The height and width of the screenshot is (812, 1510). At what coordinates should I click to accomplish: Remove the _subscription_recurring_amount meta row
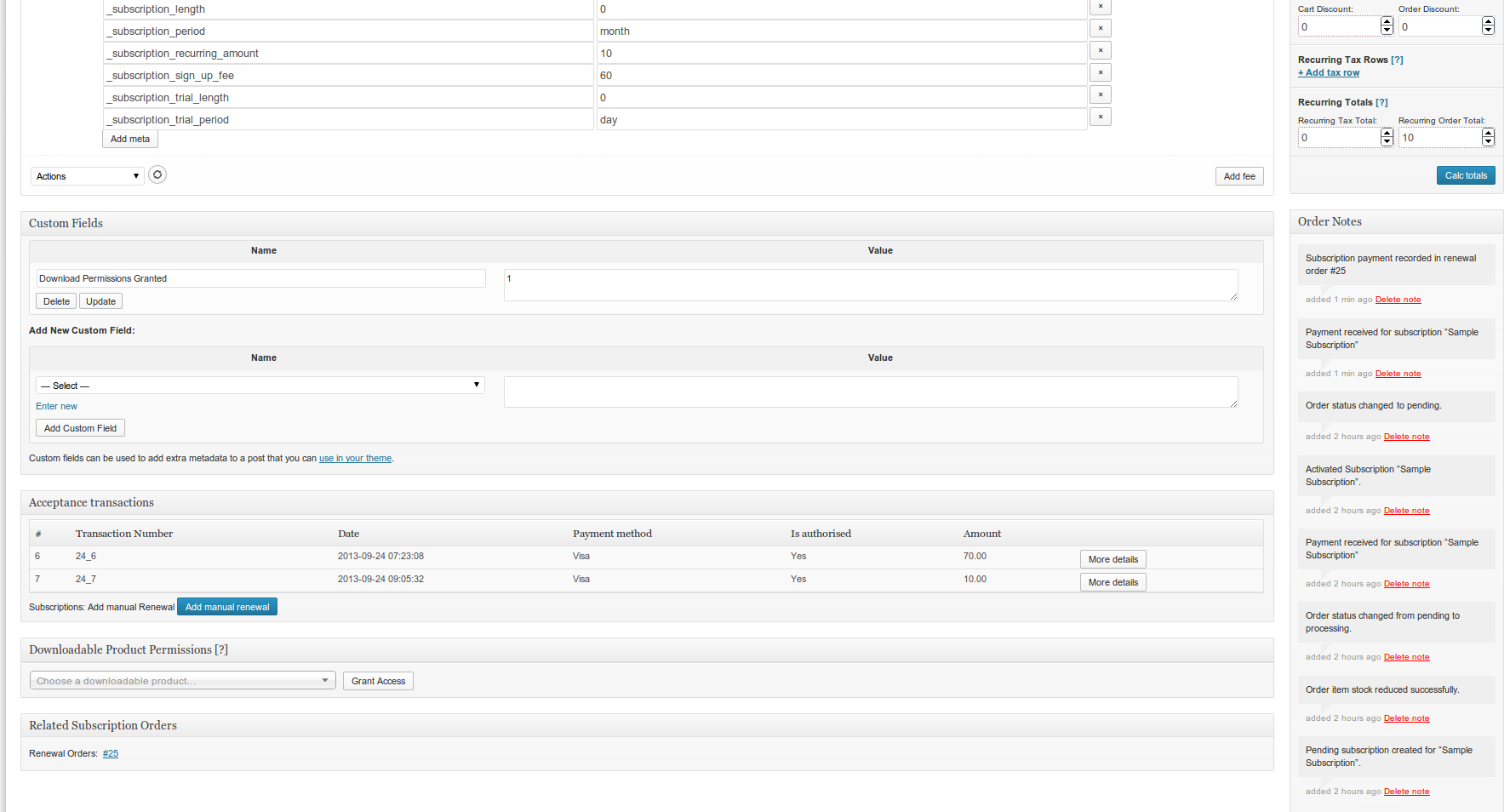[x=1100, y=50]
